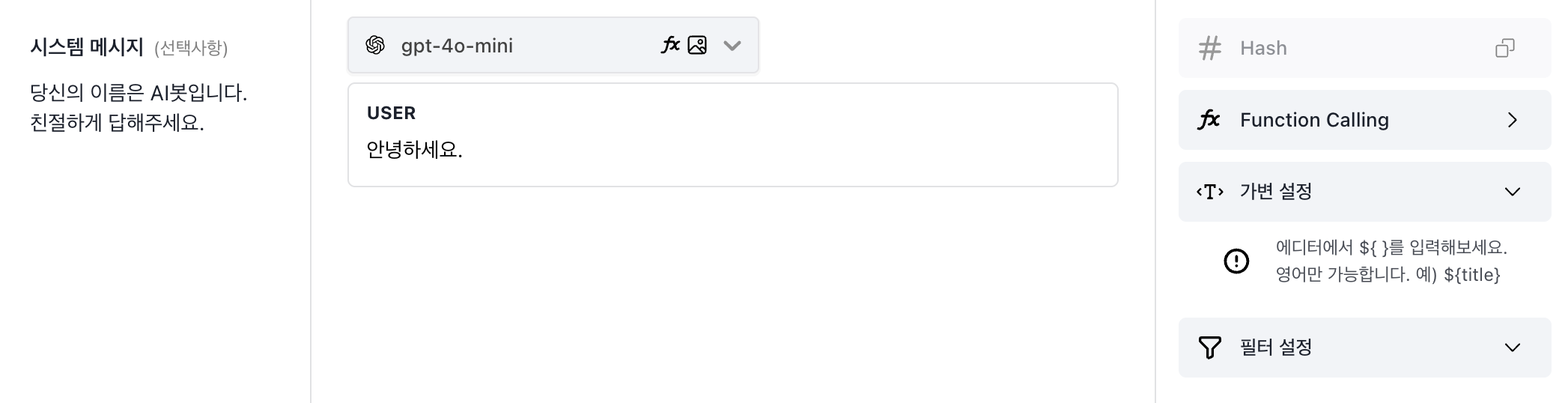The width and height of the screenshot is (1568, 403).
Task: Click the 필터 설정 label
Action: (x=1276, y=348)
